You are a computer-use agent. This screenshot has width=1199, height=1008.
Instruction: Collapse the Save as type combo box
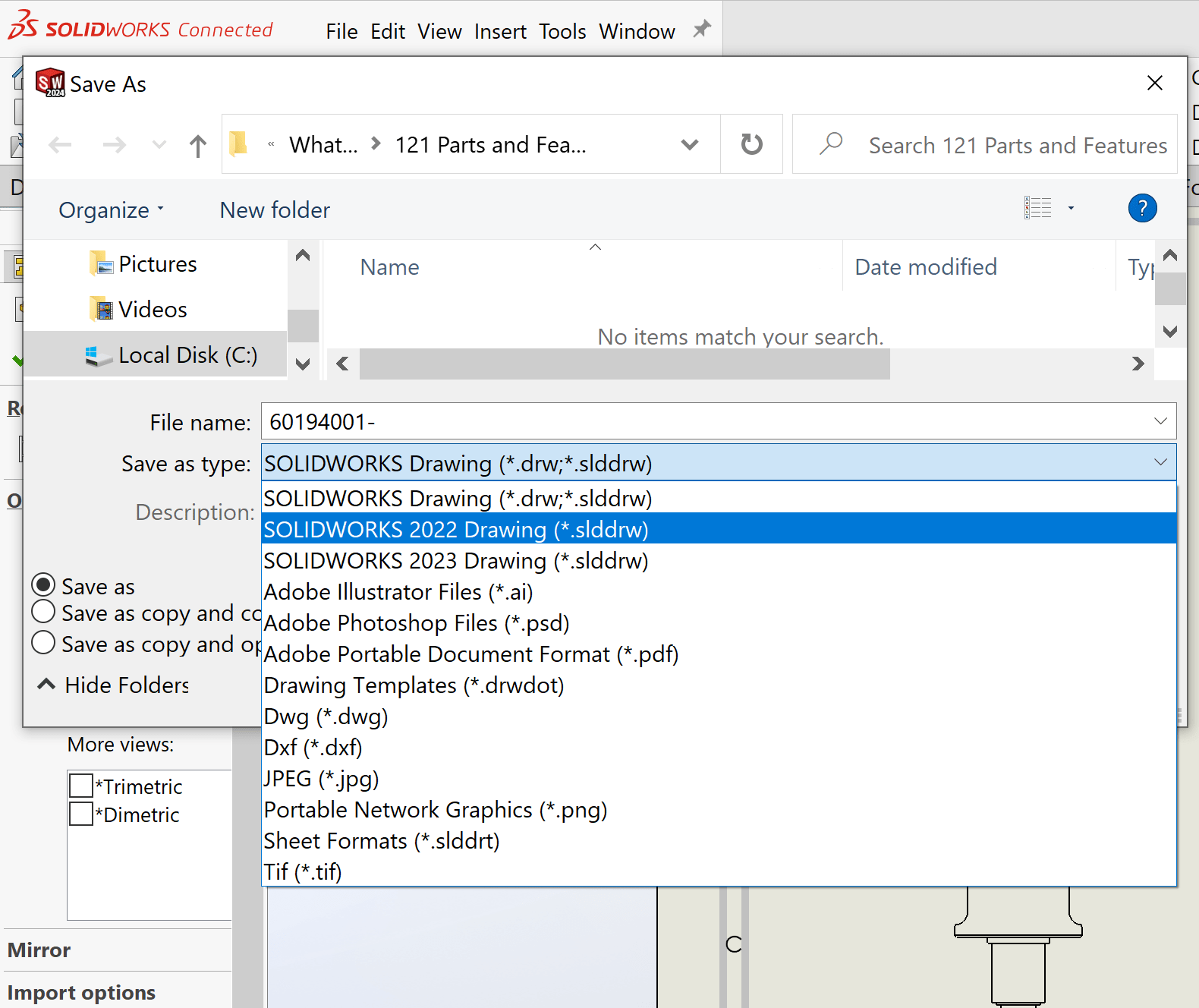[x=1160, y=462]
